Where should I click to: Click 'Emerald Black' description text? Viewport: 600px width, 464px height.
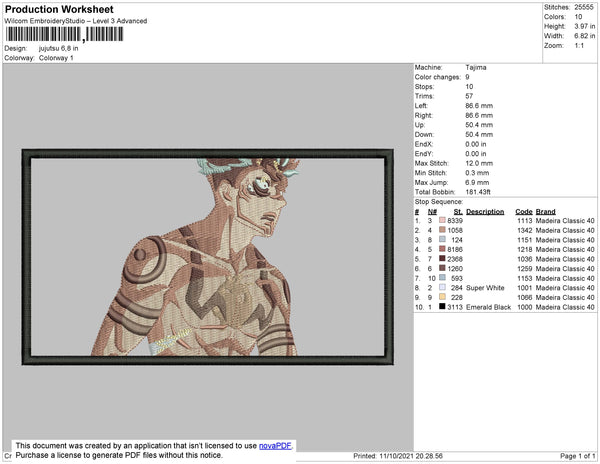(x=489, y=307)
